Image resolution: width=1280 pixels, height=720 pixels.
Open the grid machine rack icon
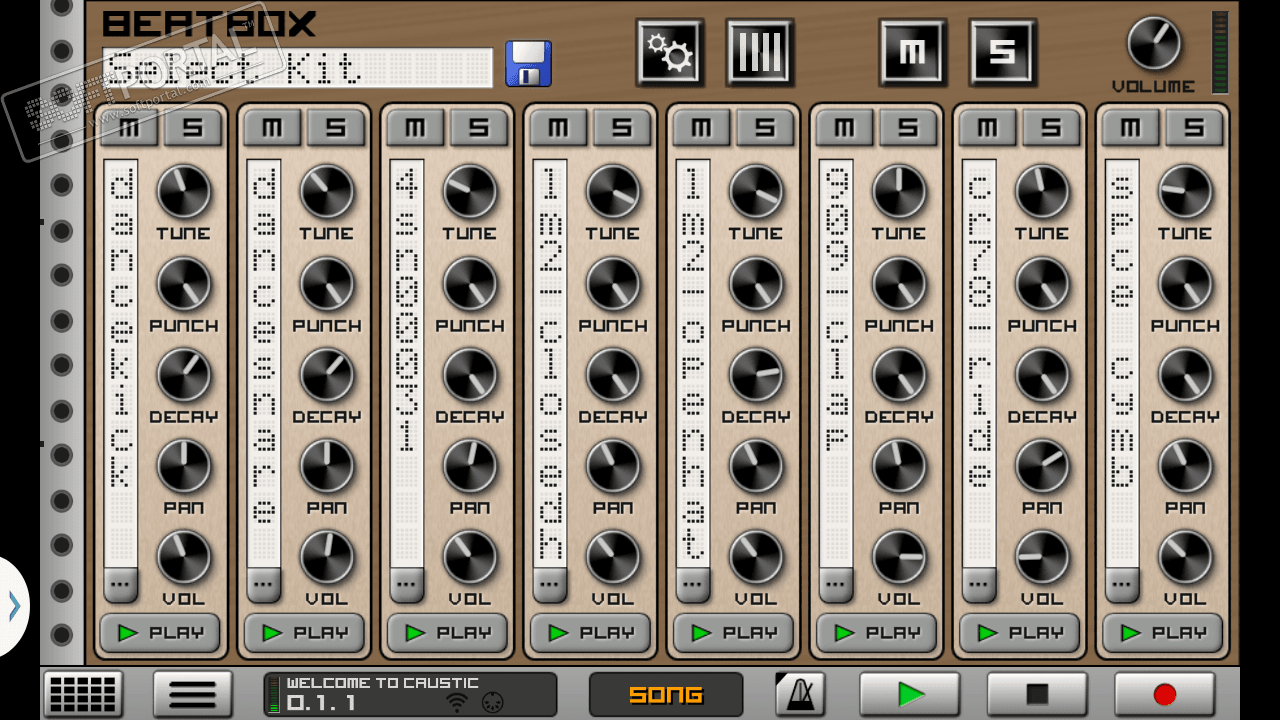point(83,694)
